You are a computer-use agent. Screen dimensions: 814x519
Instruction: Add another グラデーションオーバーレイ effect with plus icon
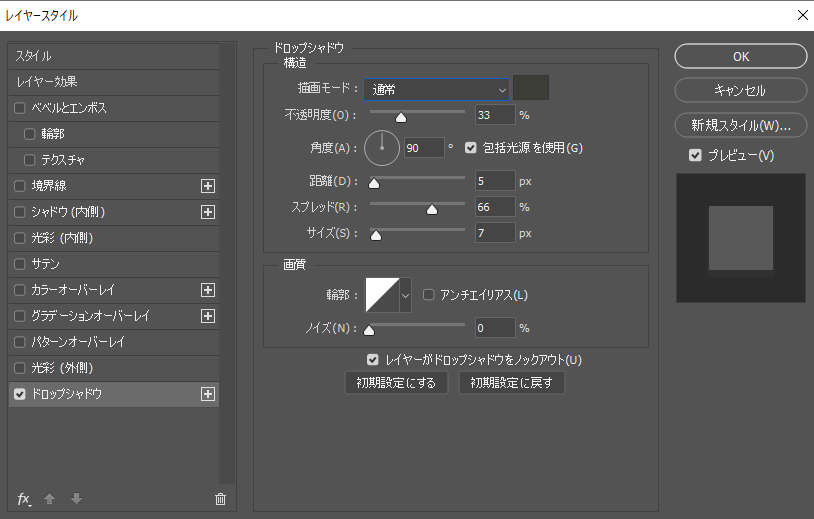click(208, 316)
